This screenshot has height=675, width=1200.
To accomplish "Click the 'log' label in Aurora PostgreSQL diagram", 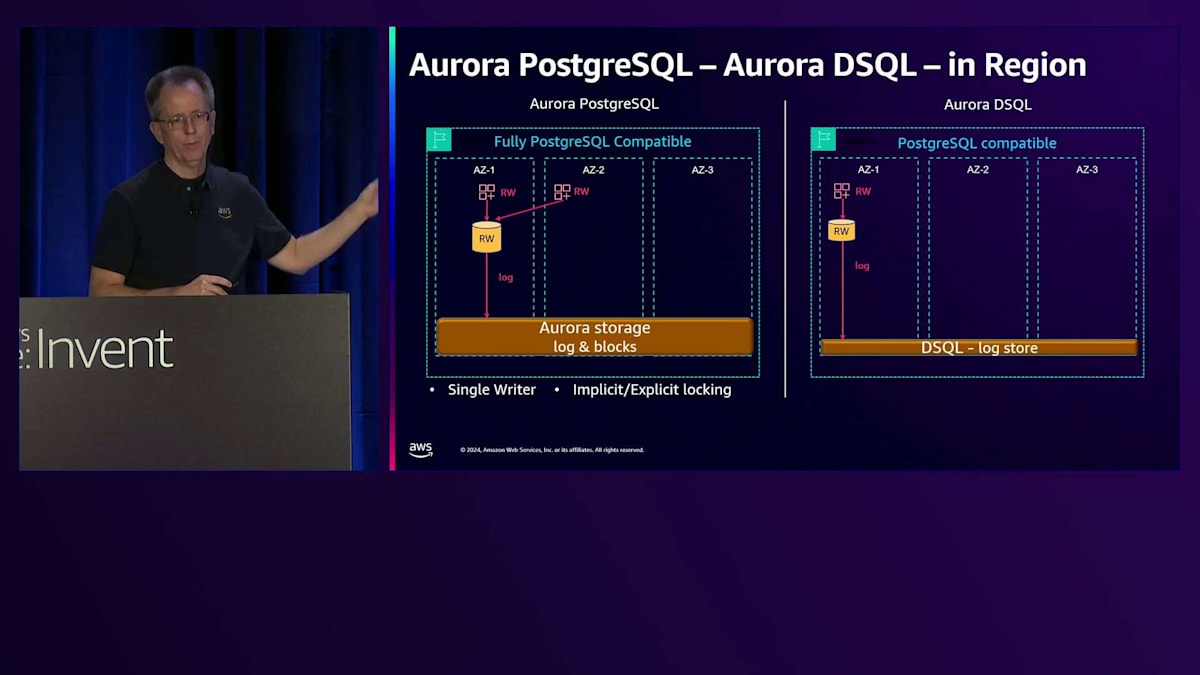I will [506, 277].
